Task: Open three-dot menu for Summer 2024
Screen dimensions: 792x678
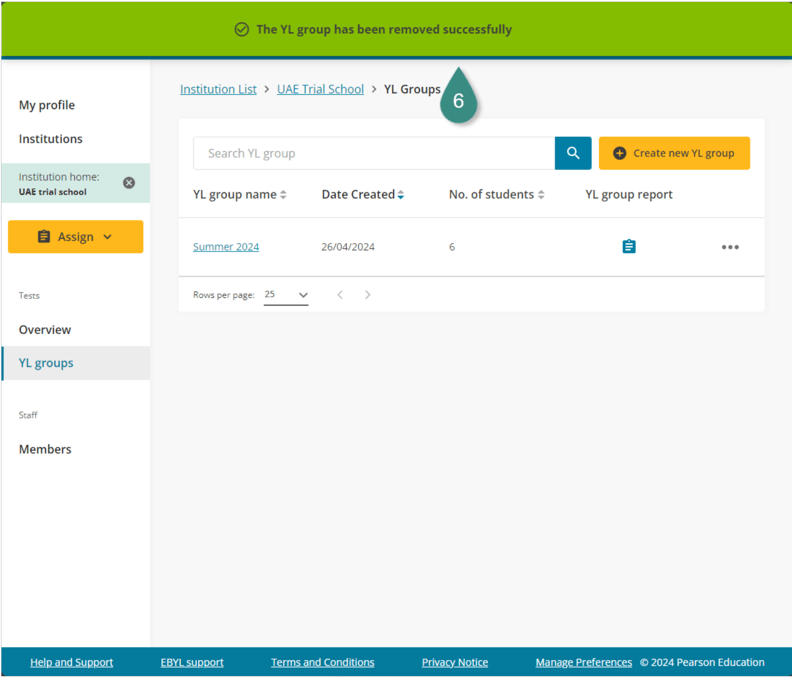Action: 730,247
